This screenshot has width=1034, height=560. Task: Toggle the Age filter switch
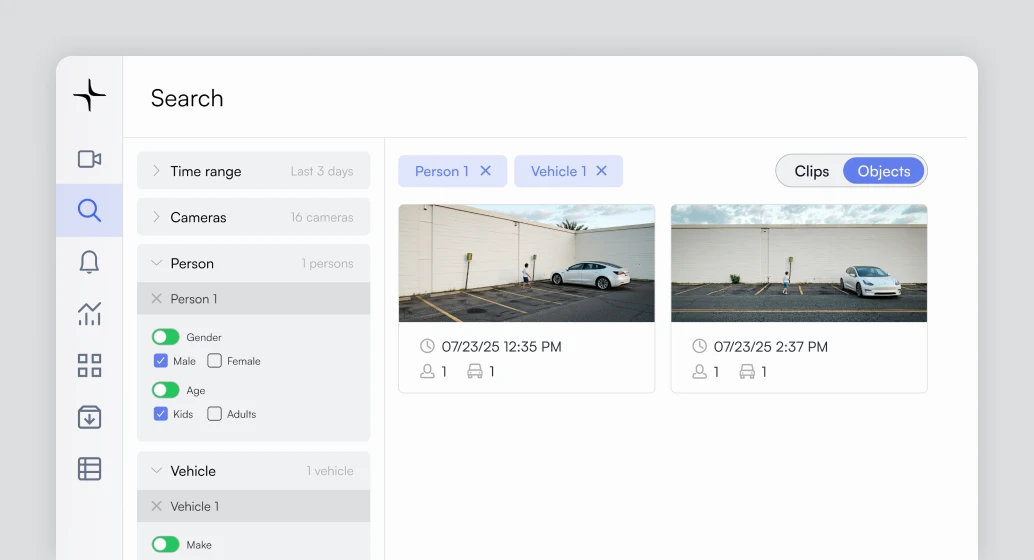coord(166,390)
